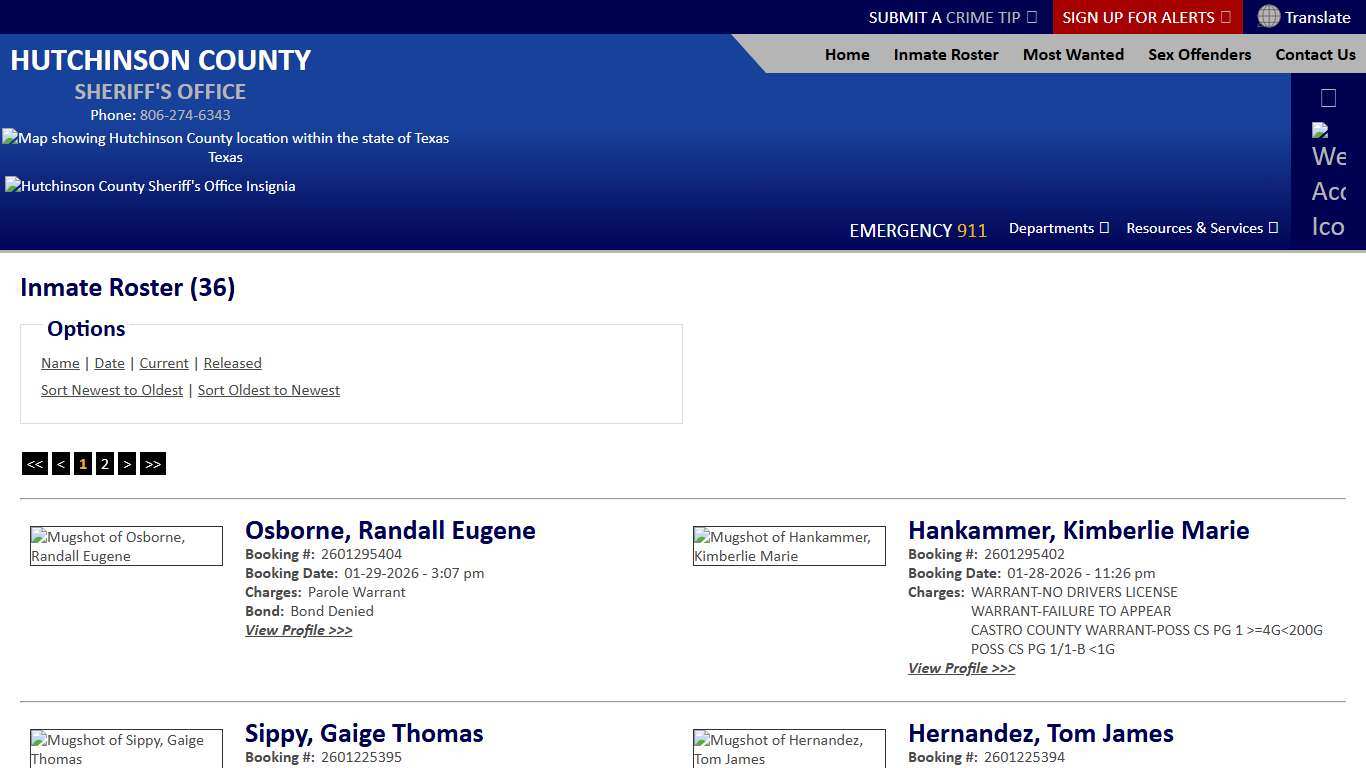Enable sorting by Date

click(x=109, y=363)
